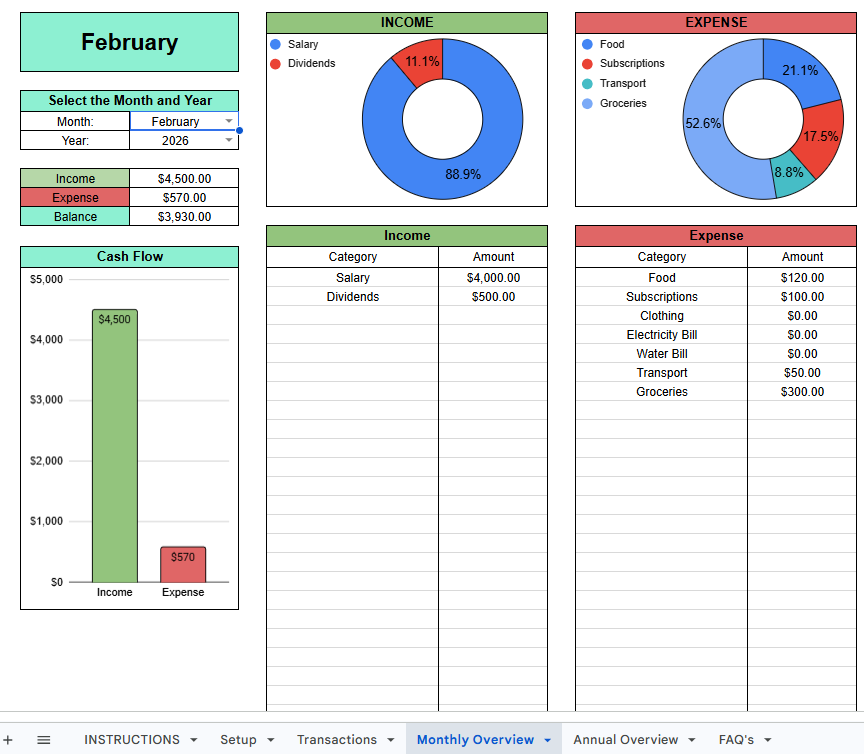Select the February month value cell
This screenshot has width=864, height=754.
[184, 121]
